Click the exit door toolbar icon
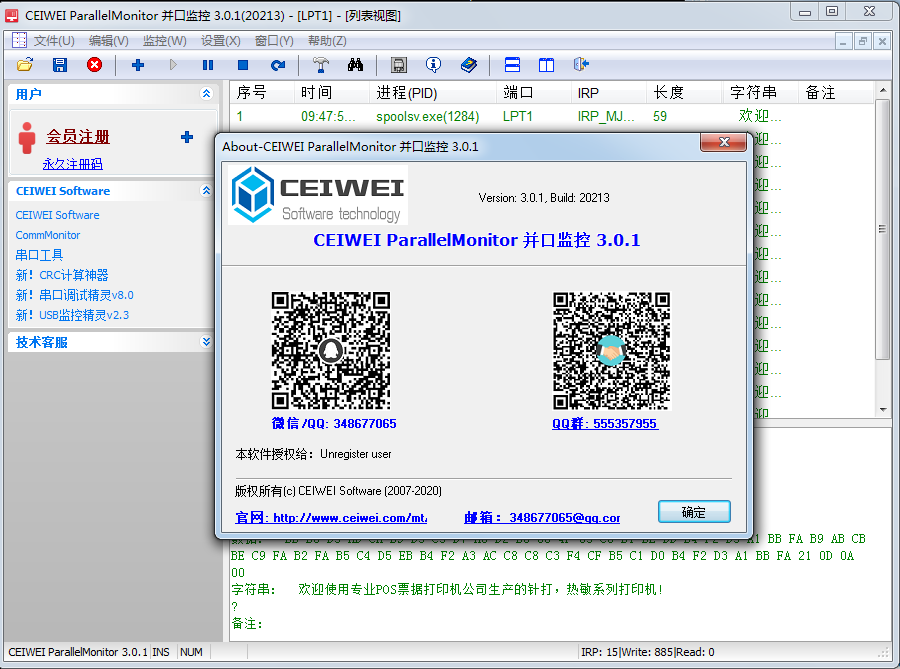 pos(581,65)
